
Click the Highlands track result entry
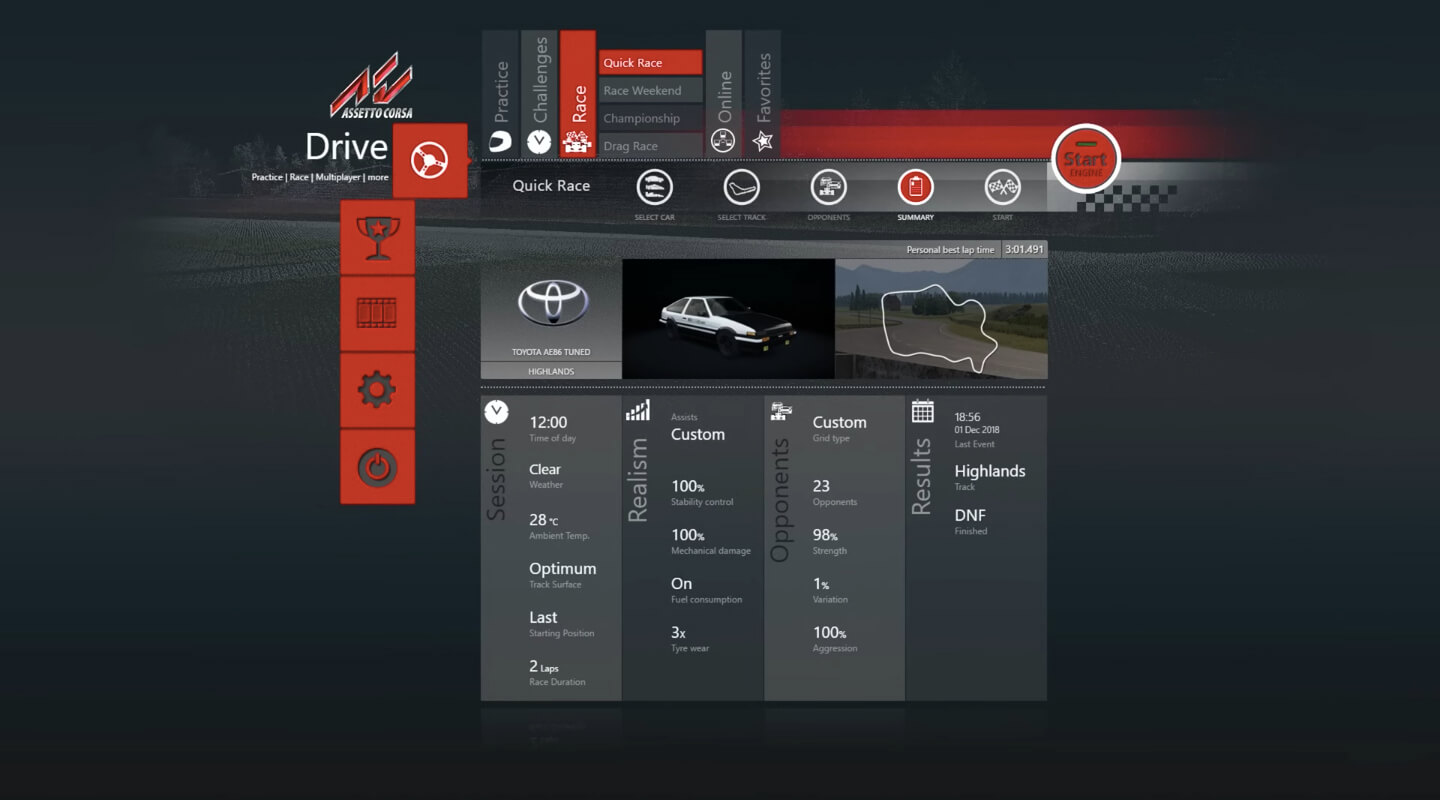pos(990,471)
